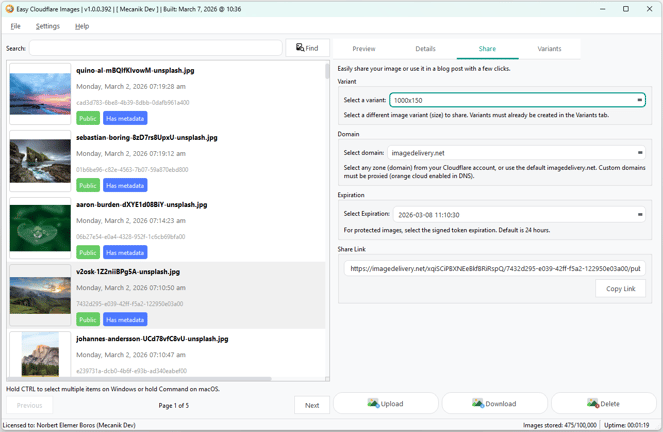
Task: Click the Share Link URL field
Action: (x=495, y=268)
